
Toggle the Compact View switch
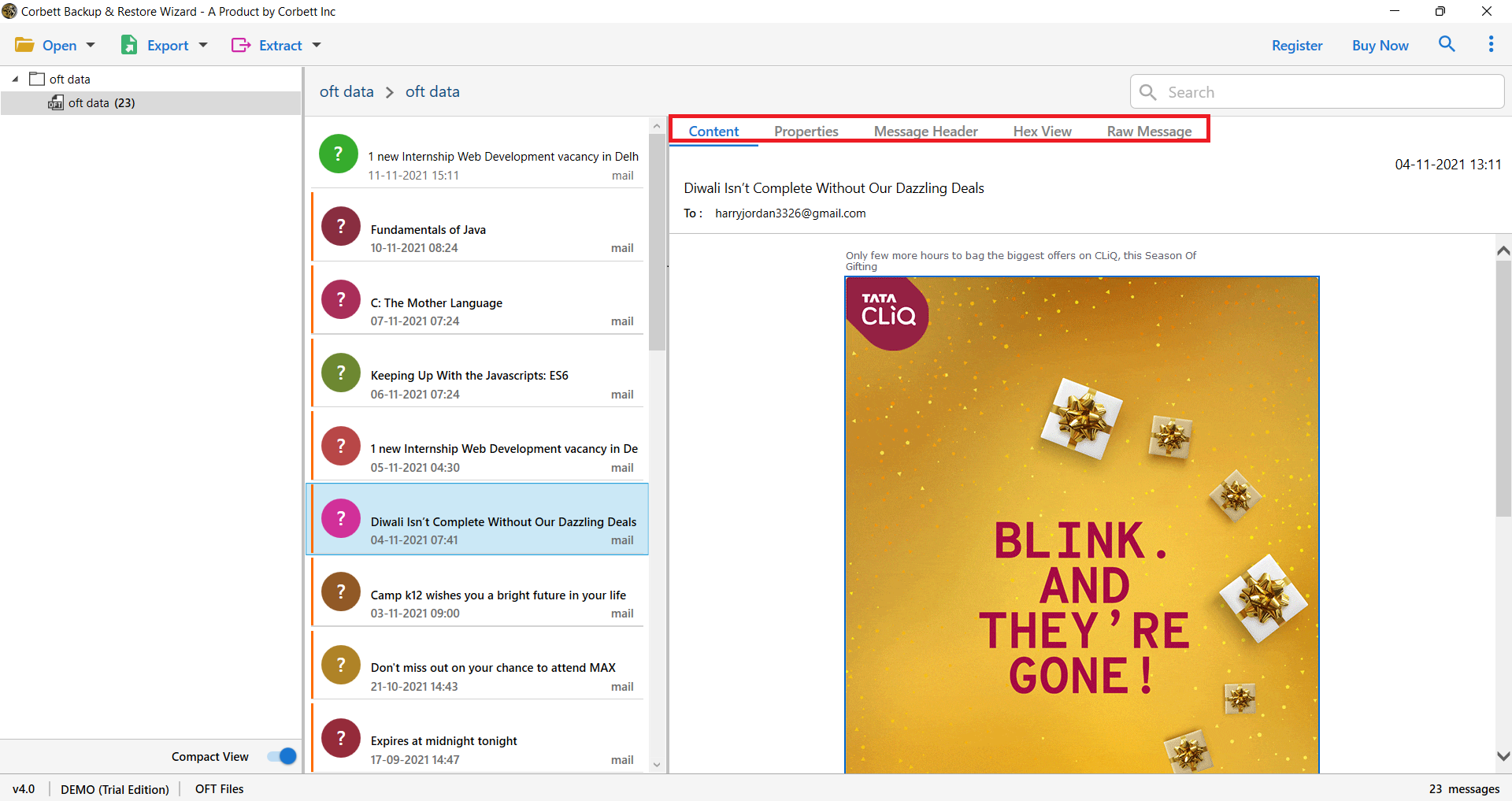click(x=282, y=756)
